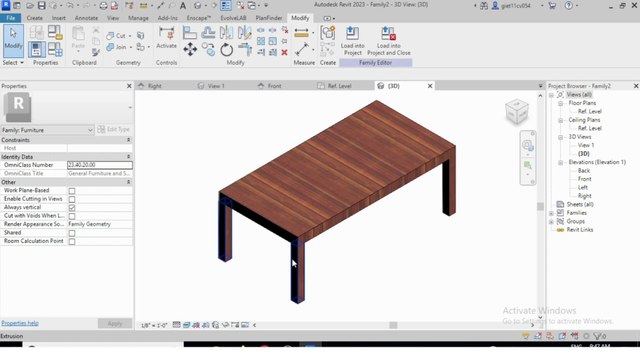Switch to the Annotate ribbon tab

pyautogui.click(x=86, y=18)
